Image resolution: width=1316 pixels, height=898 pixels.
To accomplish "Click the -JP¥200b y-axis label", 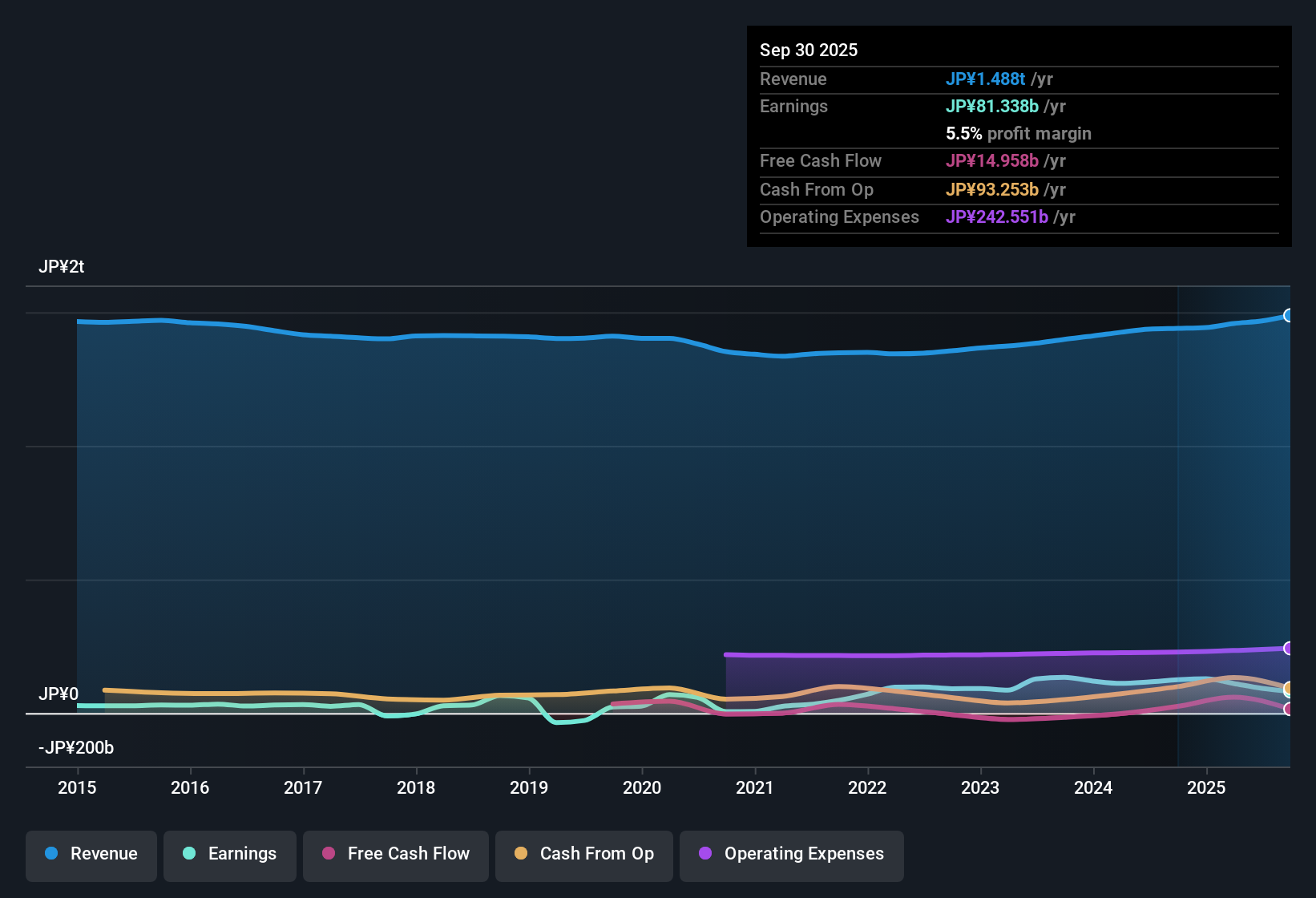I will (x=76, y=748).
